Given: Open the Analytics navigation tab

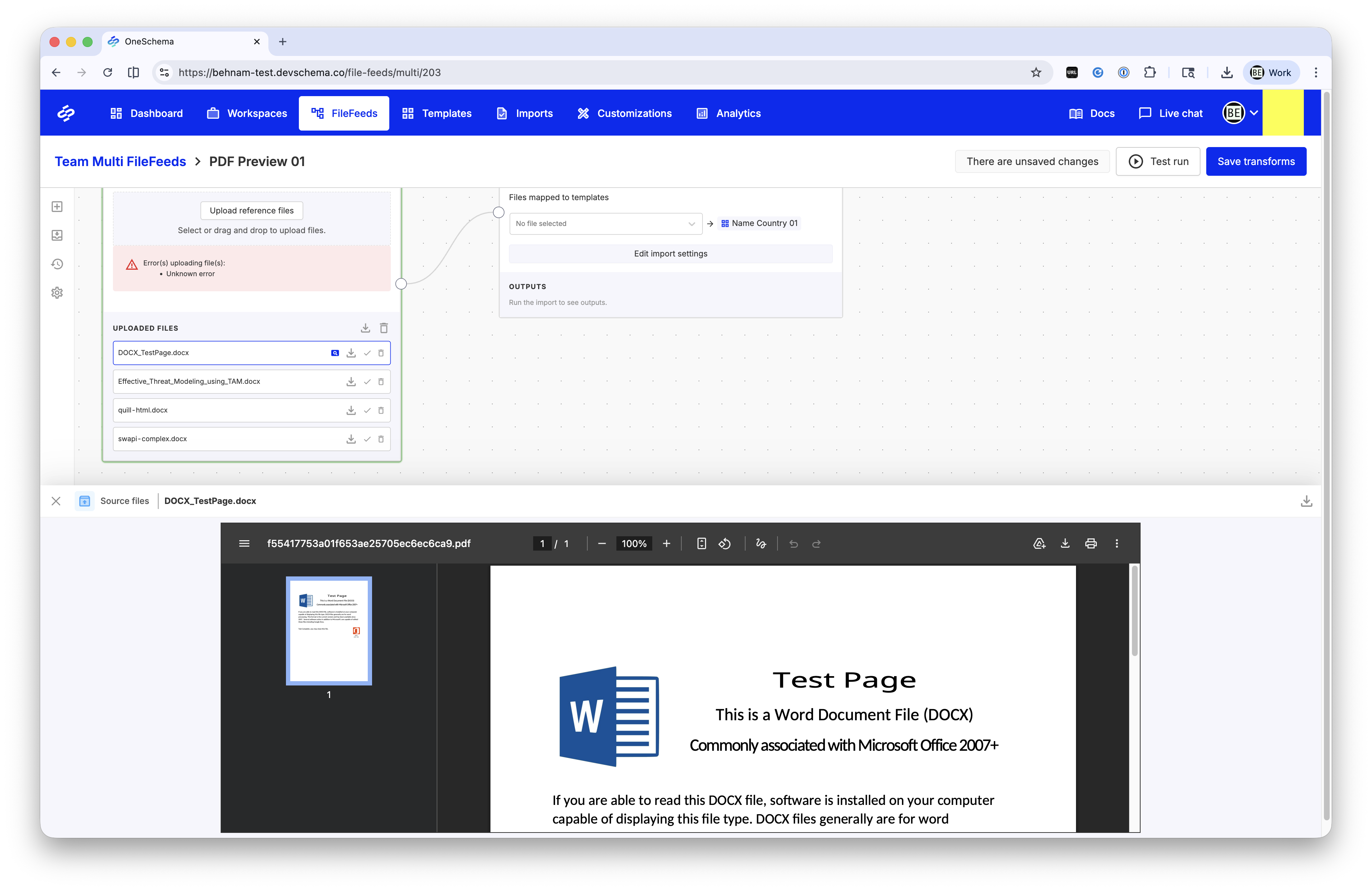Looking at the screenshot, I should (729, 114).
